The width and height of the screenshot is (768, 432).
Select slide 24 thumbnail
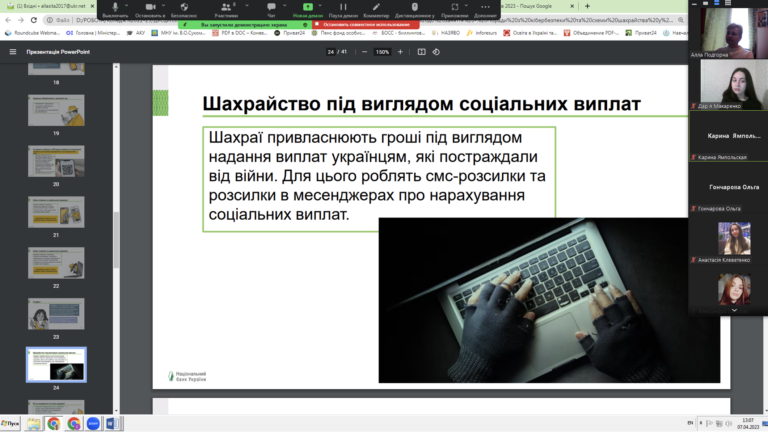pos(56,365)
